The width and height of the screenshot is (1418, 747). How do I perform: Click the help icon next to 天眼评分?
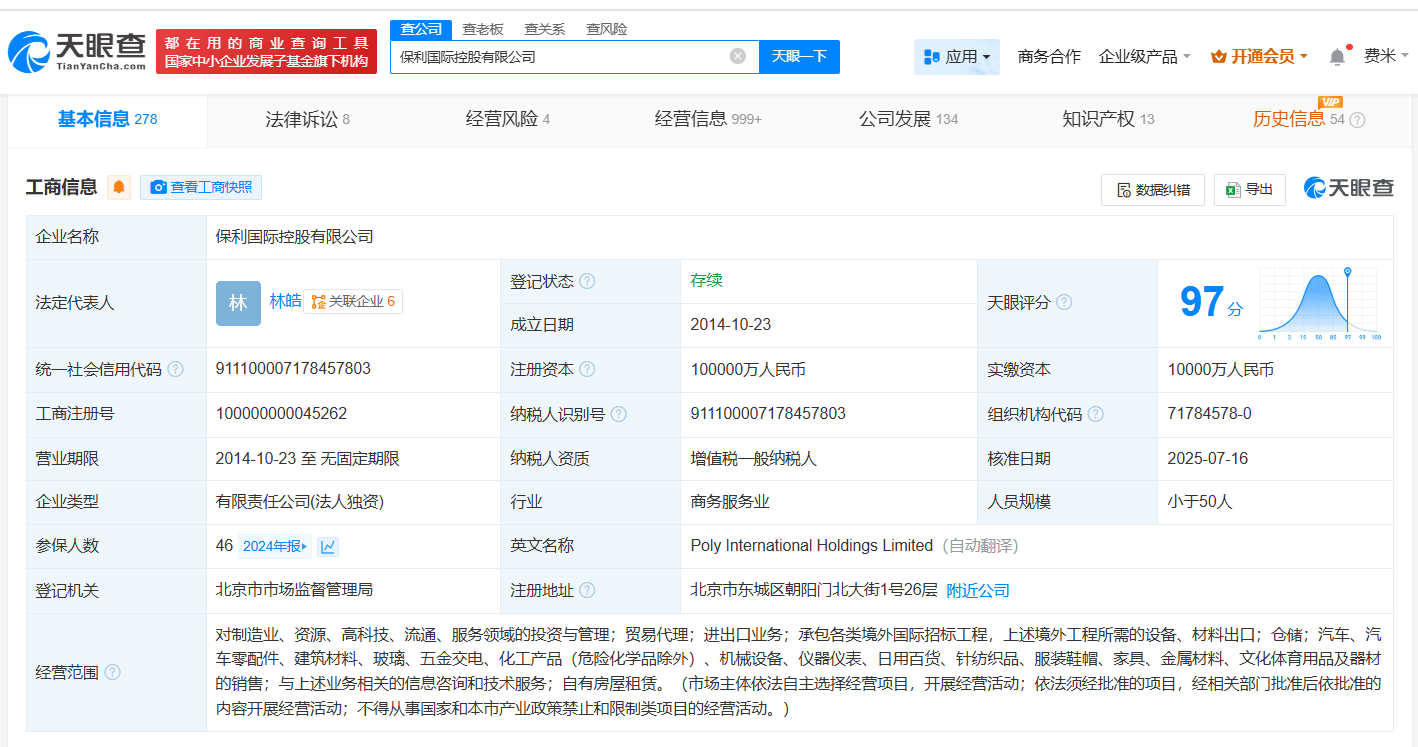tap(1064, 302)
